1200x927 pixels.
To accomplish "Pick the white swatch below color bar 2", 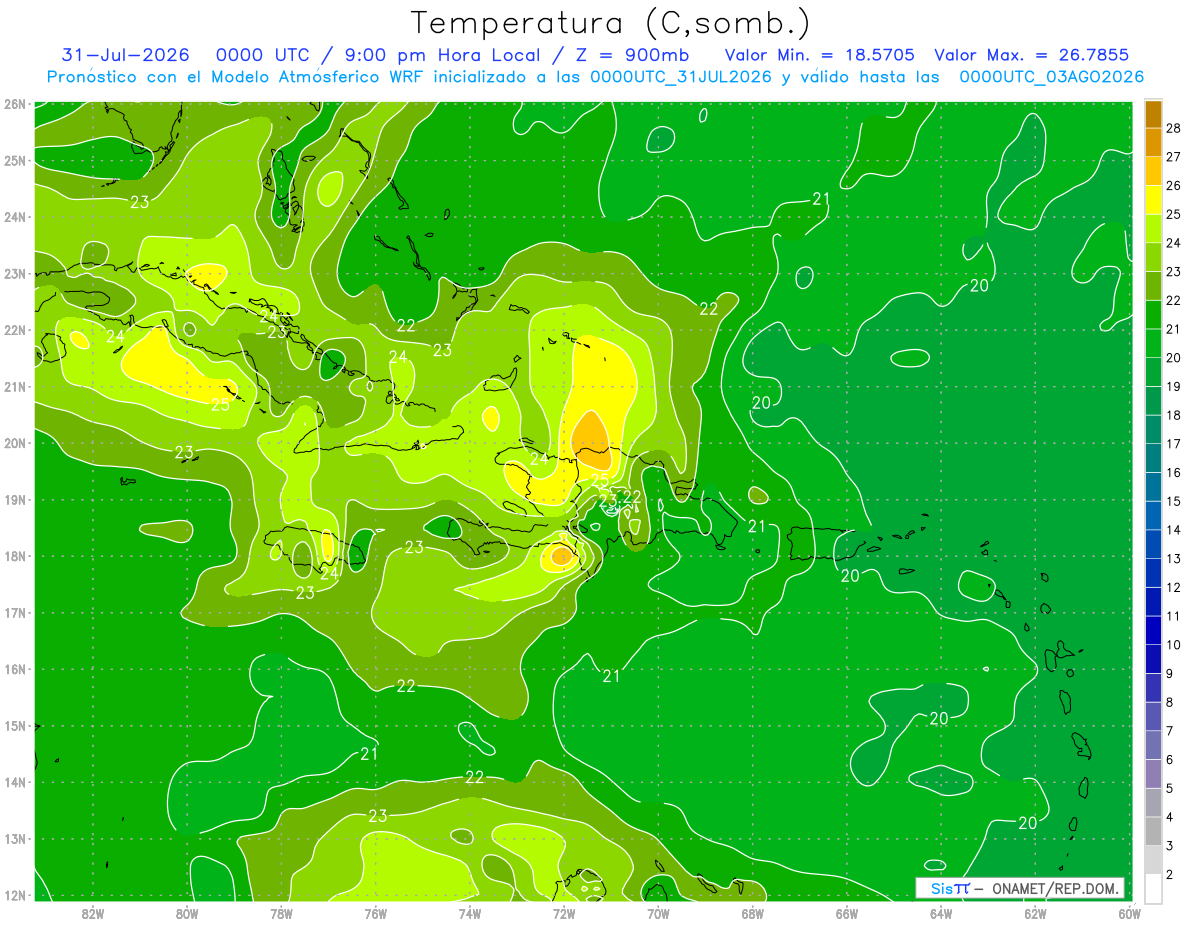I will click(1153, 888).
